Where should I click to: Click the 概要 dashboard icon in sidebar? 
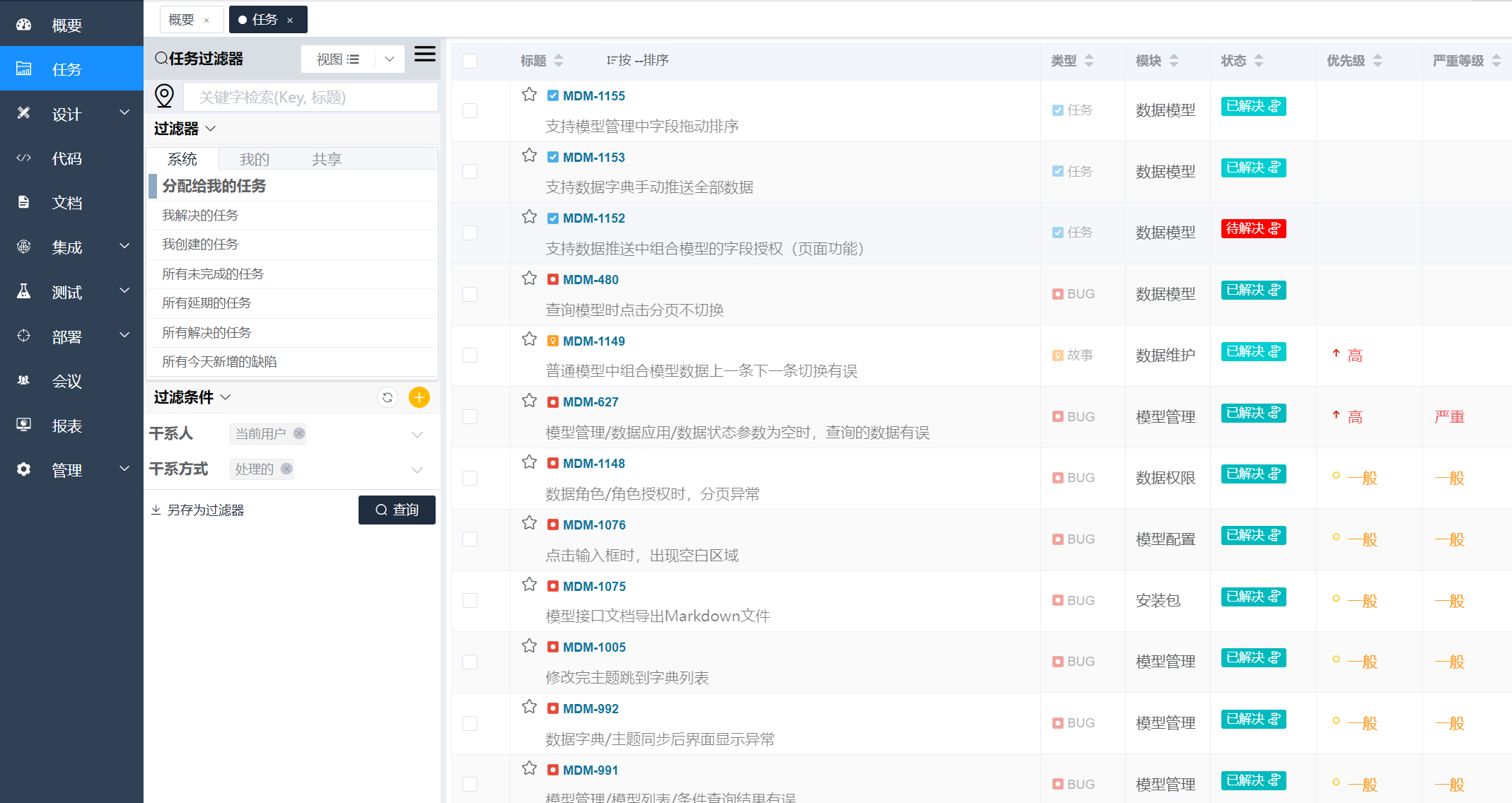pos(24,25)
